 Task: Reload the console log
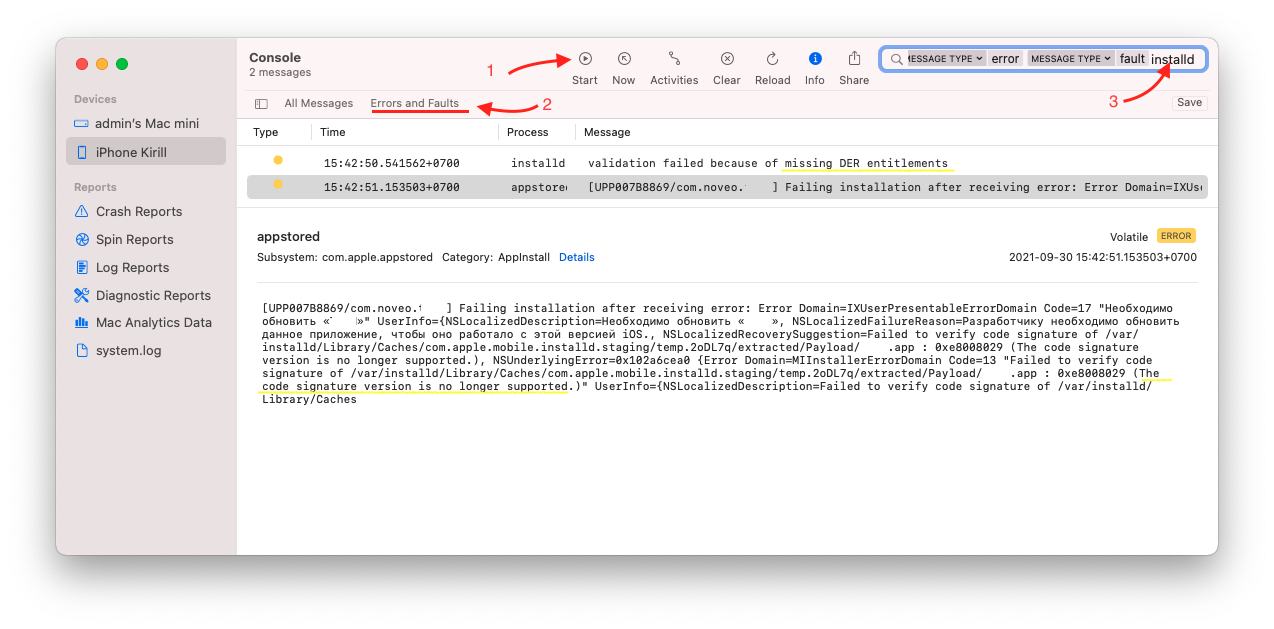coord(772,60)
